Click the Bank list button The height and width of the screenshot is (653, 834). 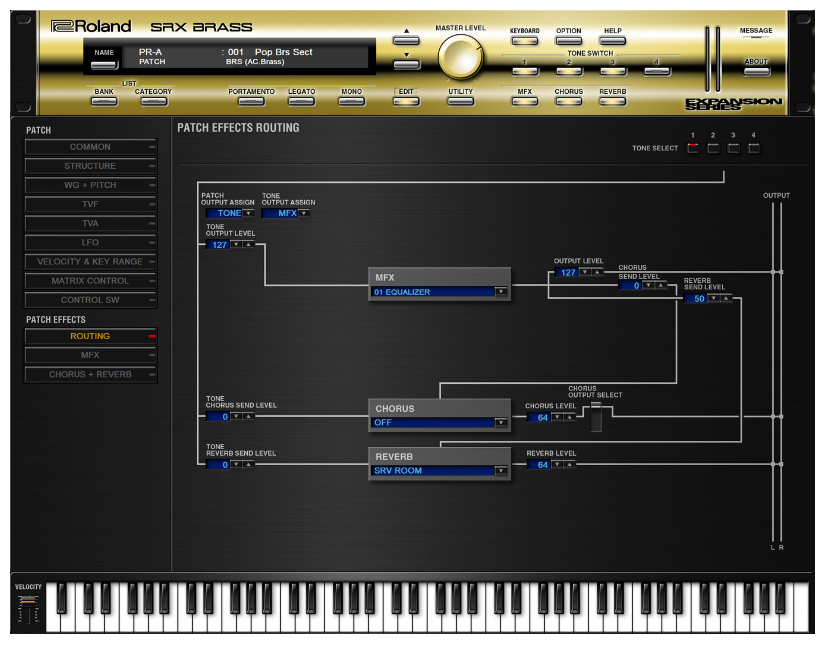(x=105, y=102)
